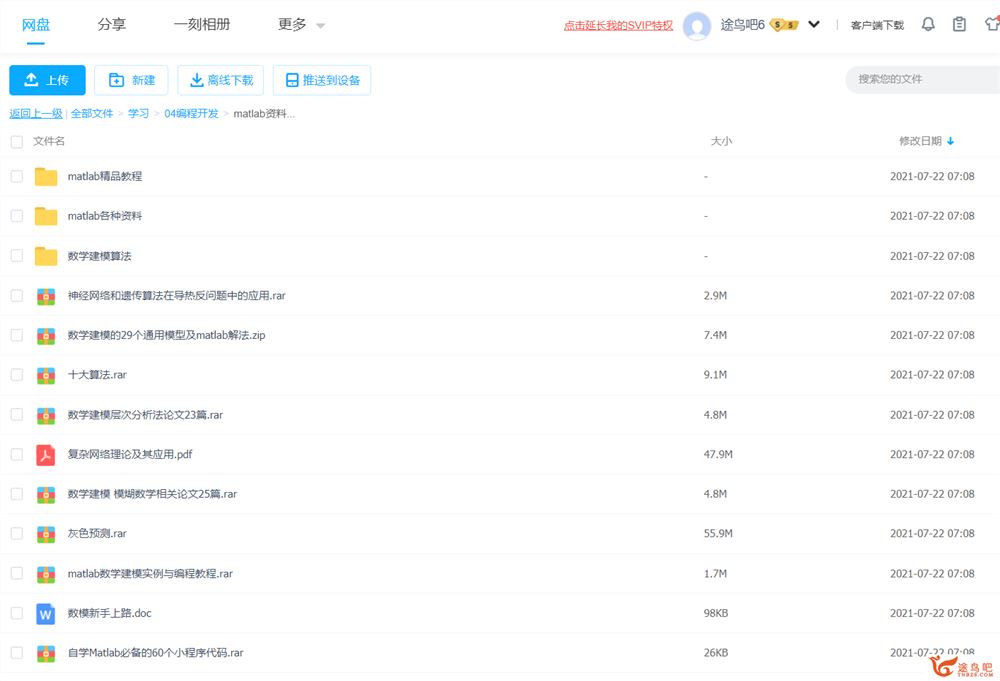Click the skin shirt icon at top right
Image resolution: width=1000 pixels, height=681 pixels.
(992, 24)
